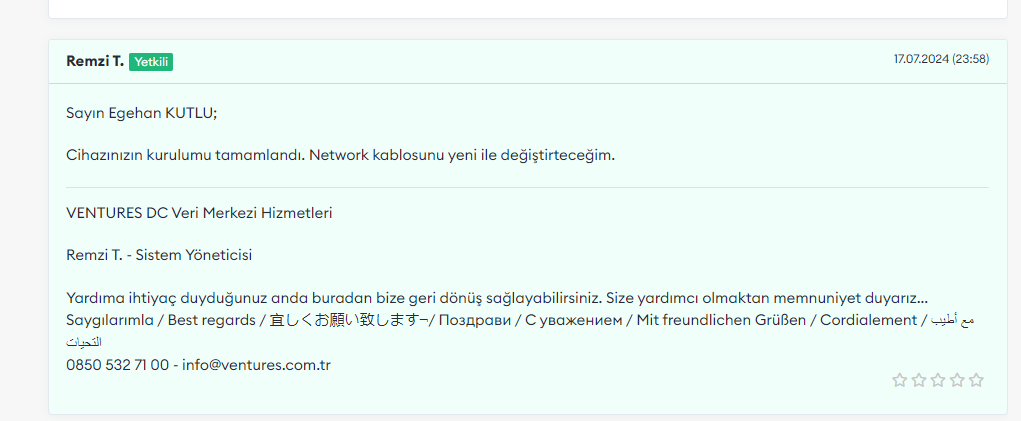Screen dimensions: 1021x421
Task: Click the Yardıma ihtiyaç duyduğunuz sentence
Action: coord(497,299)
